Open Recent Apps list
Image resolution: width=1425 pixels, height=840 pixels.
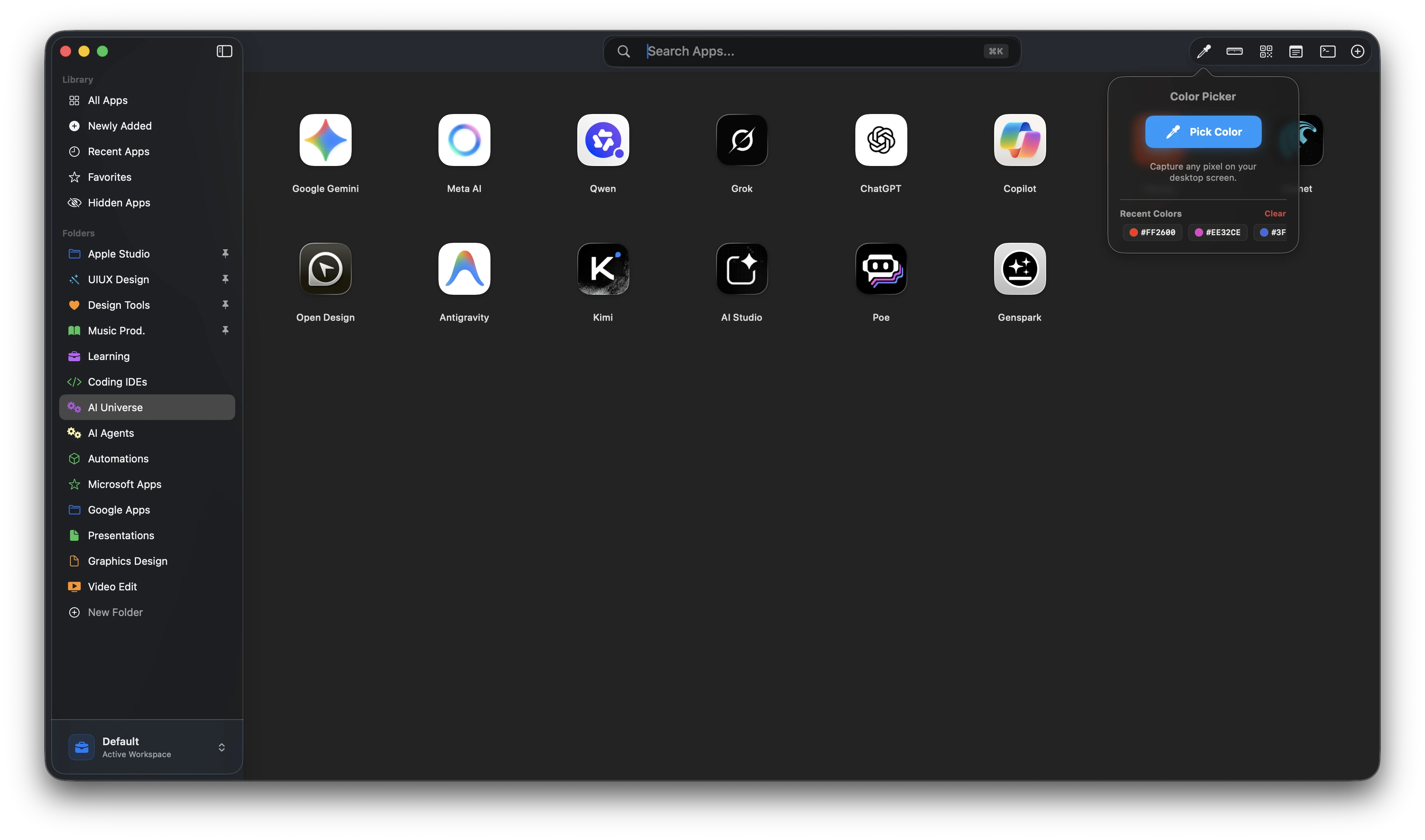147,151
